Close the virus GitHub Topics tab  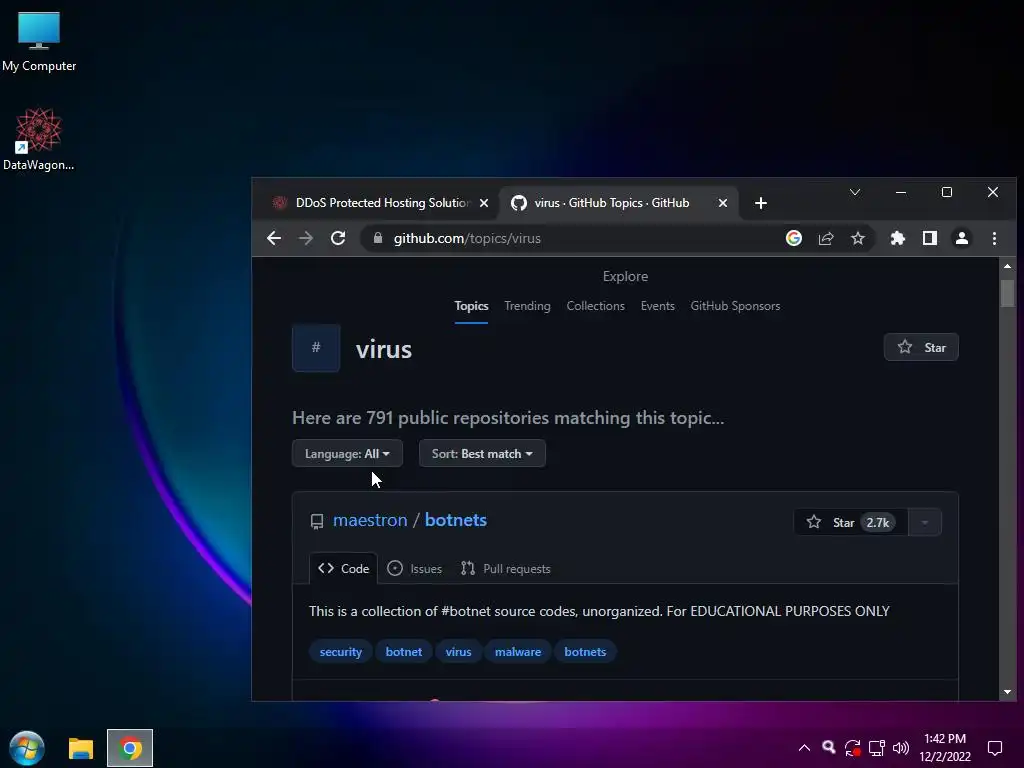click(723, 203)
